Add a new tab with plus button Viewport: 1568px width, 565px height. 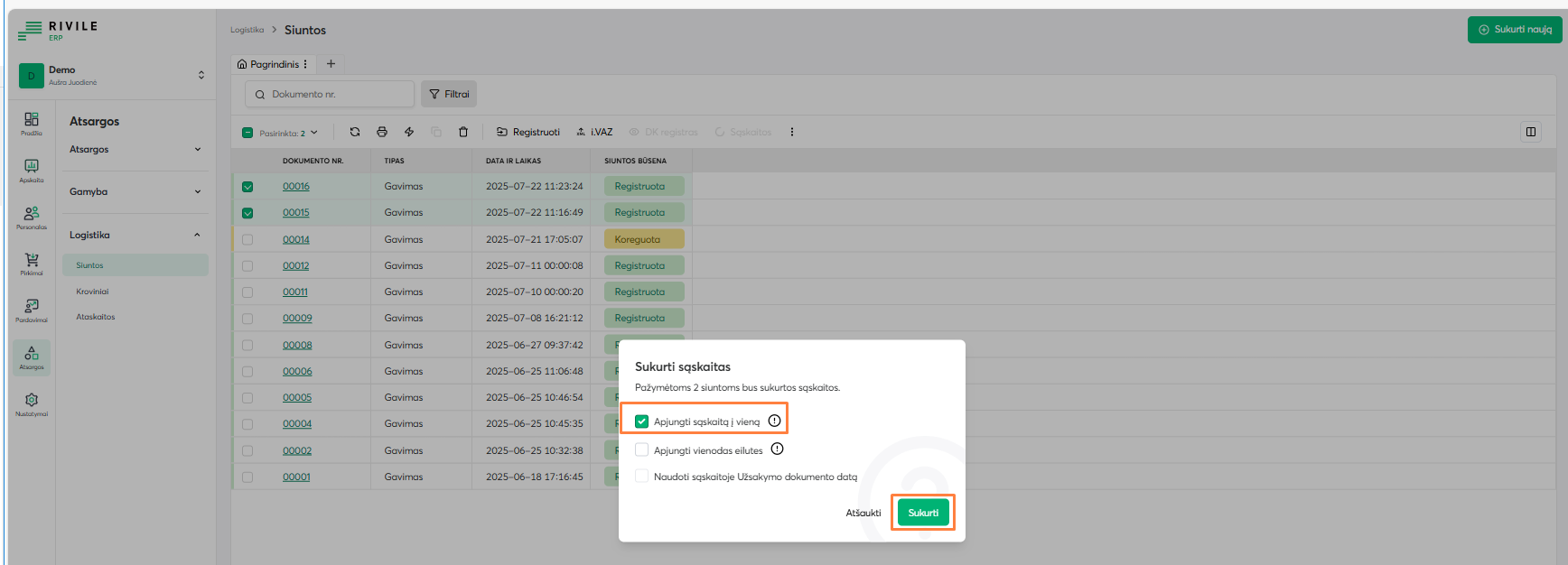pos(331,64)
